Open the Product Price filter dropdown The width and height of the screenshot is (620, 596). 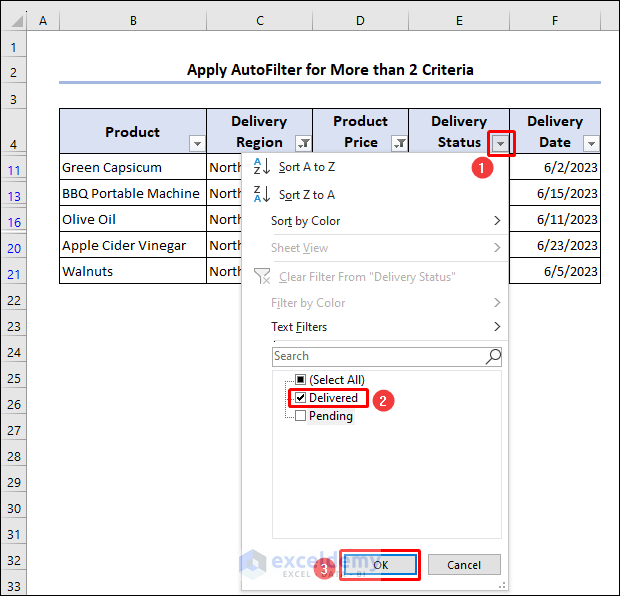pyautogui.click(x=399, y=144)
